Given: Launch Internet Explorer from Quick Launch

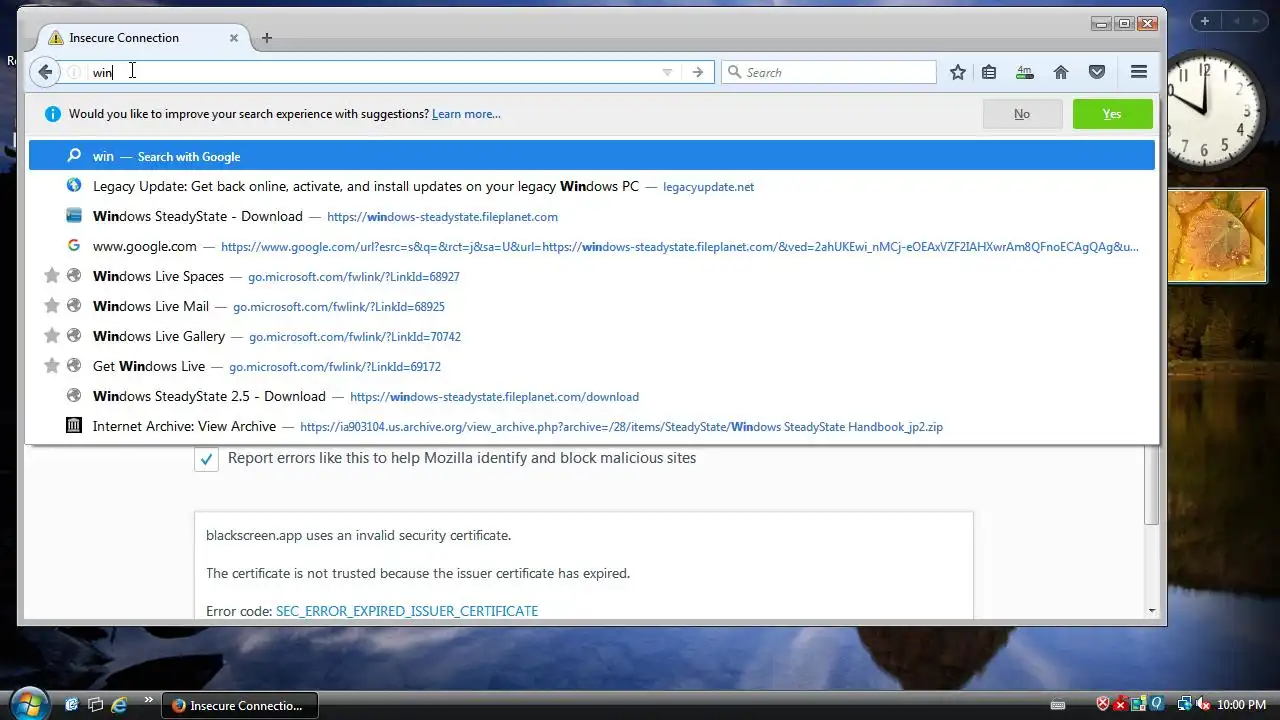Looking at the screenshot, I should pos(119,705).
